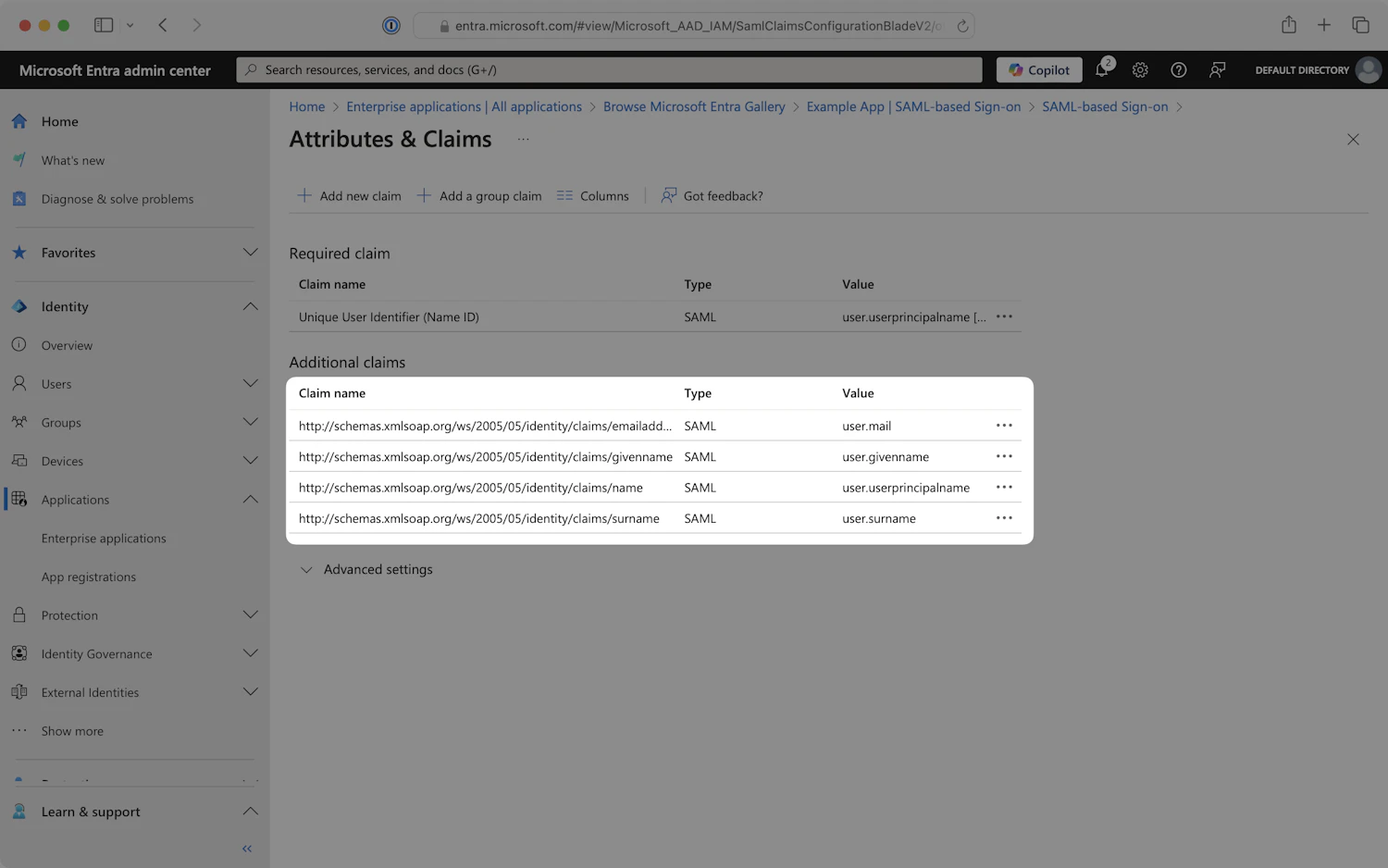Screen dimensions: 1388x868
Task: Expand the Identity Governance chevron
Action: (250, 653)
